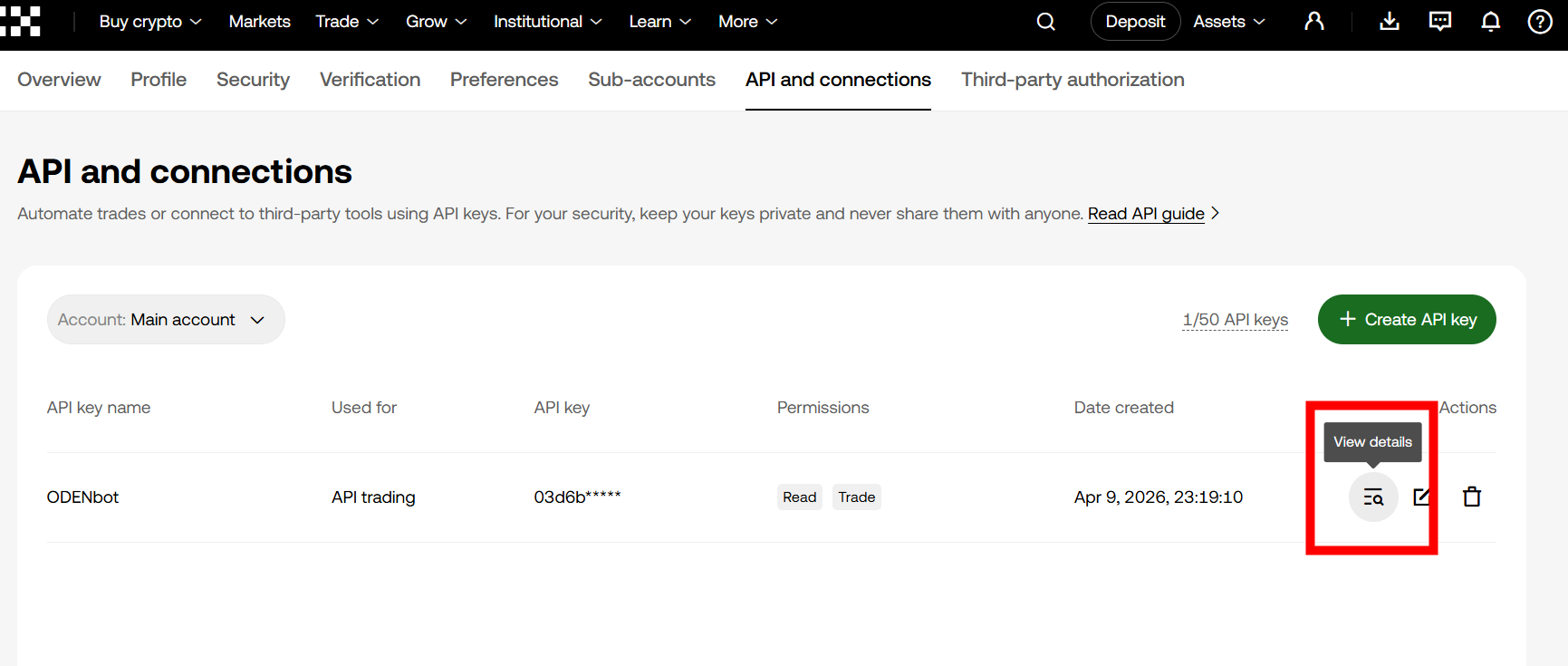Open the Read API guide link
1568x666 pixels.
point(1146,214)
